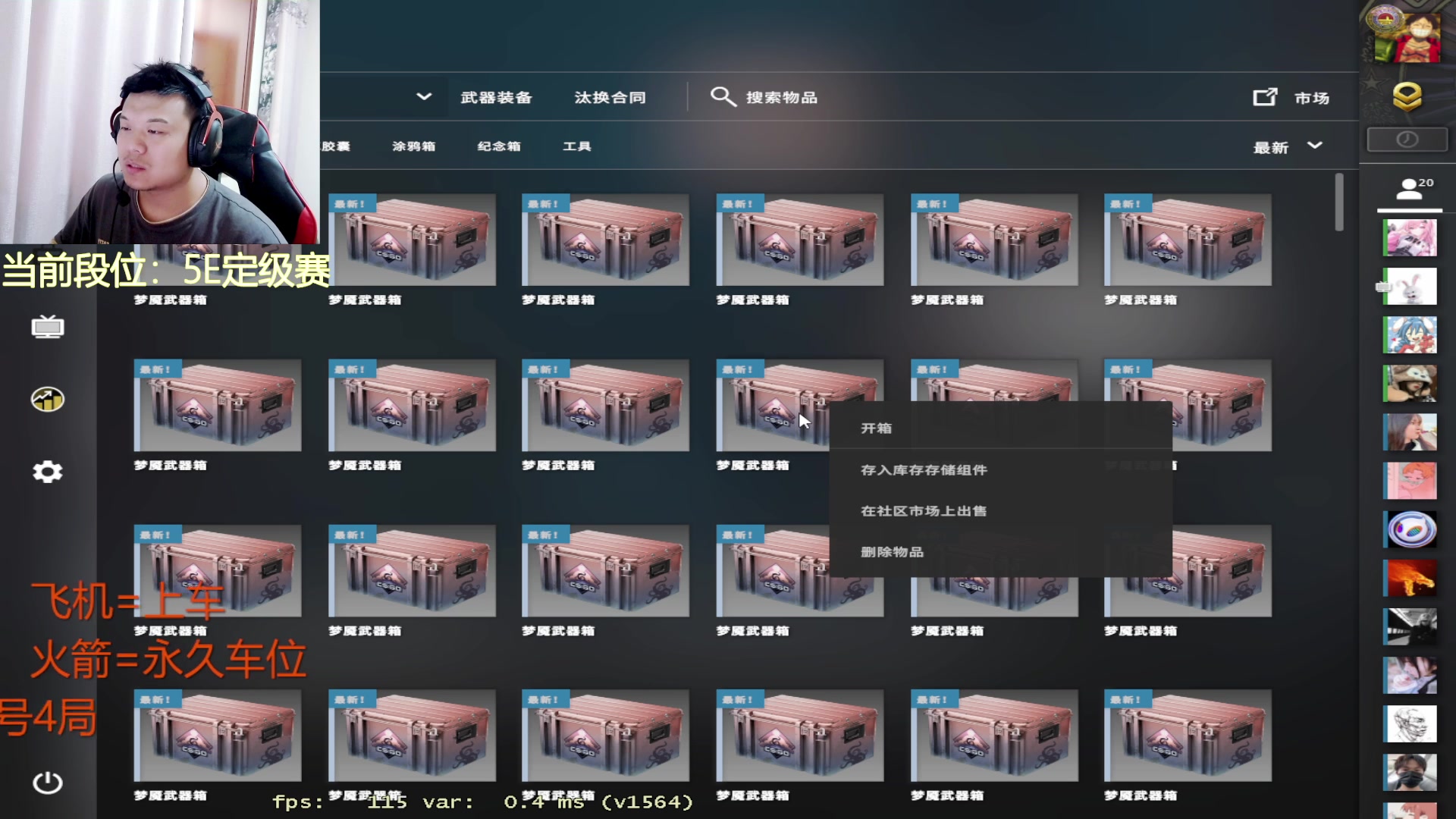Viewport: 1456px width, 819px height.
Task: Filter by 胶囊 subcategory
Action: (336, 146)
